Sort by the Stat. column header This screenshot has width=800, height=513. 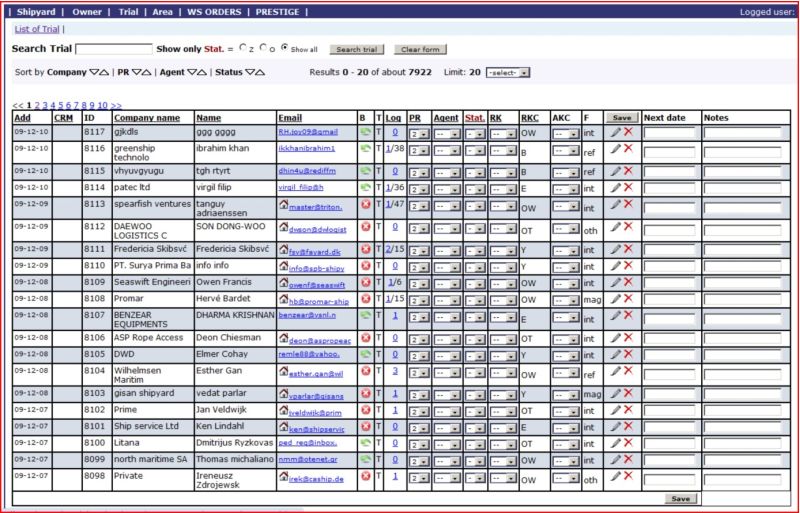[x=474, y=118]
